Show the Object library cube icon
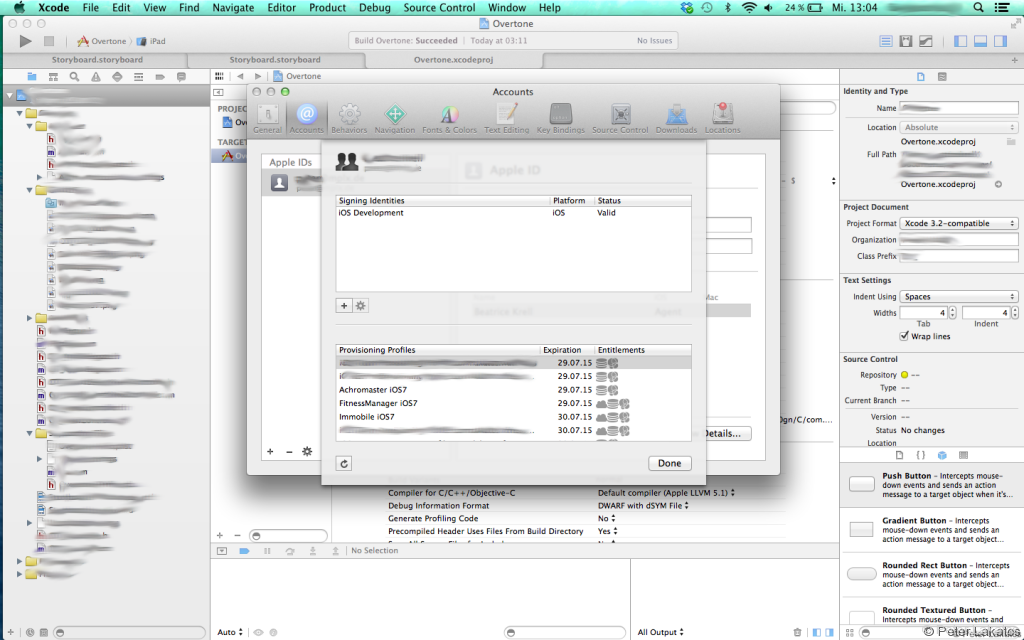 [x=942, y=455]
